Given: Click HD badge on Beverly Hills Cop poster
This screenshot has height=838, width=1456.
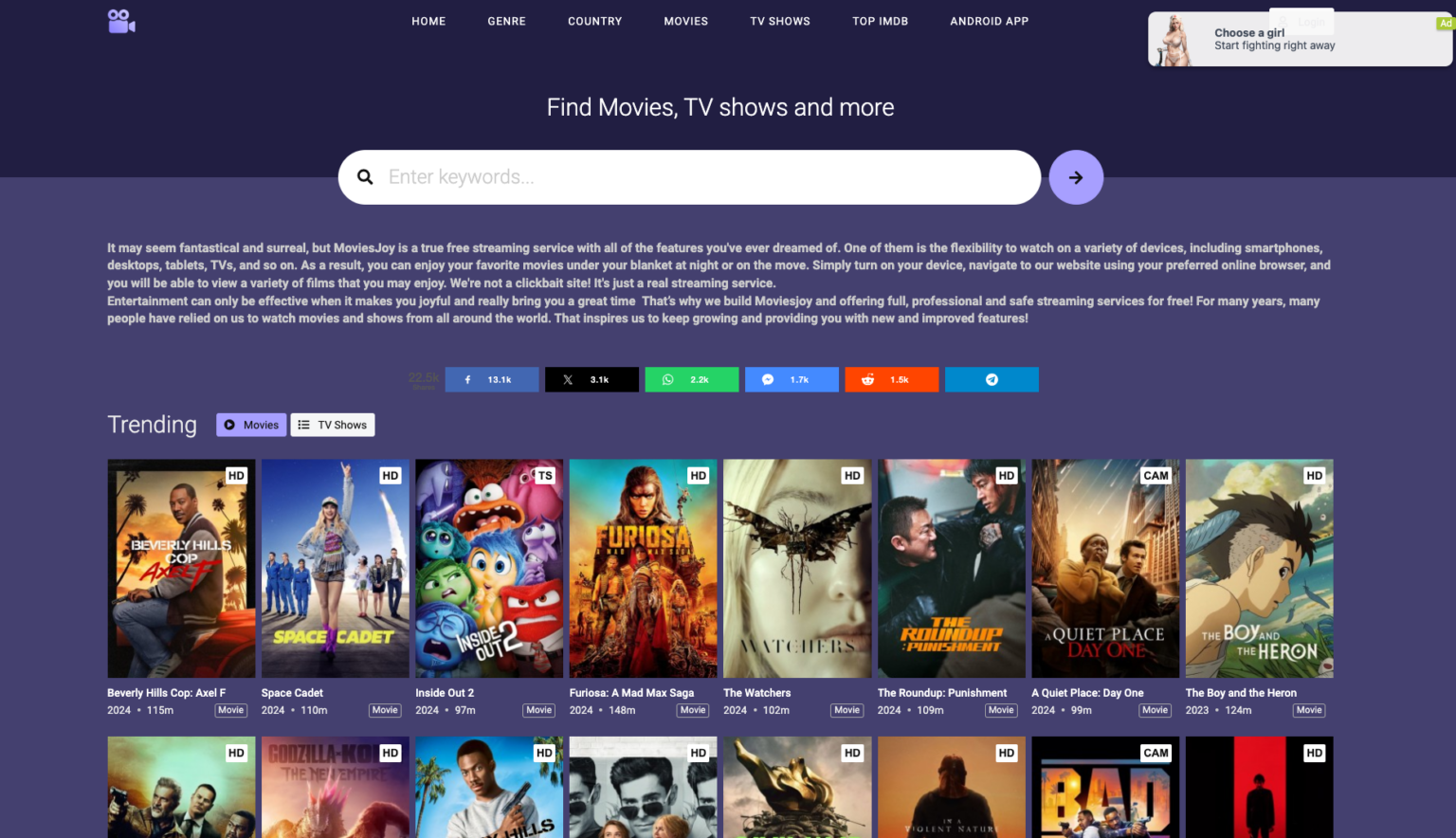Looking at the screenshot, I should pyautogui.click(x=236, y=476).
